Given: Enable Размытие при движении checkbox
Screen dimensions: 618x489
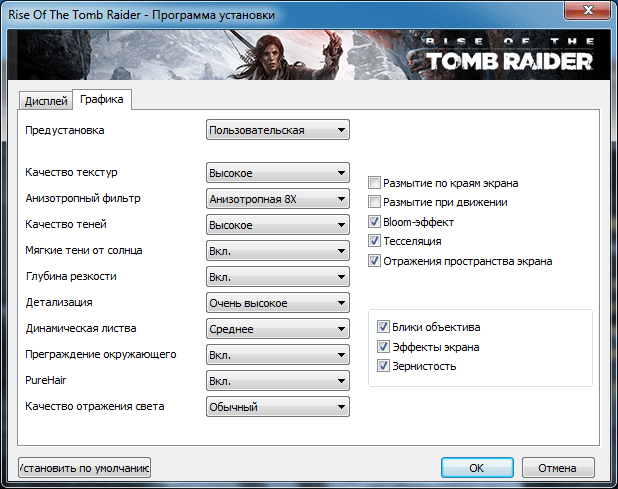Looking at the screenshot, I should pos(374,202).
